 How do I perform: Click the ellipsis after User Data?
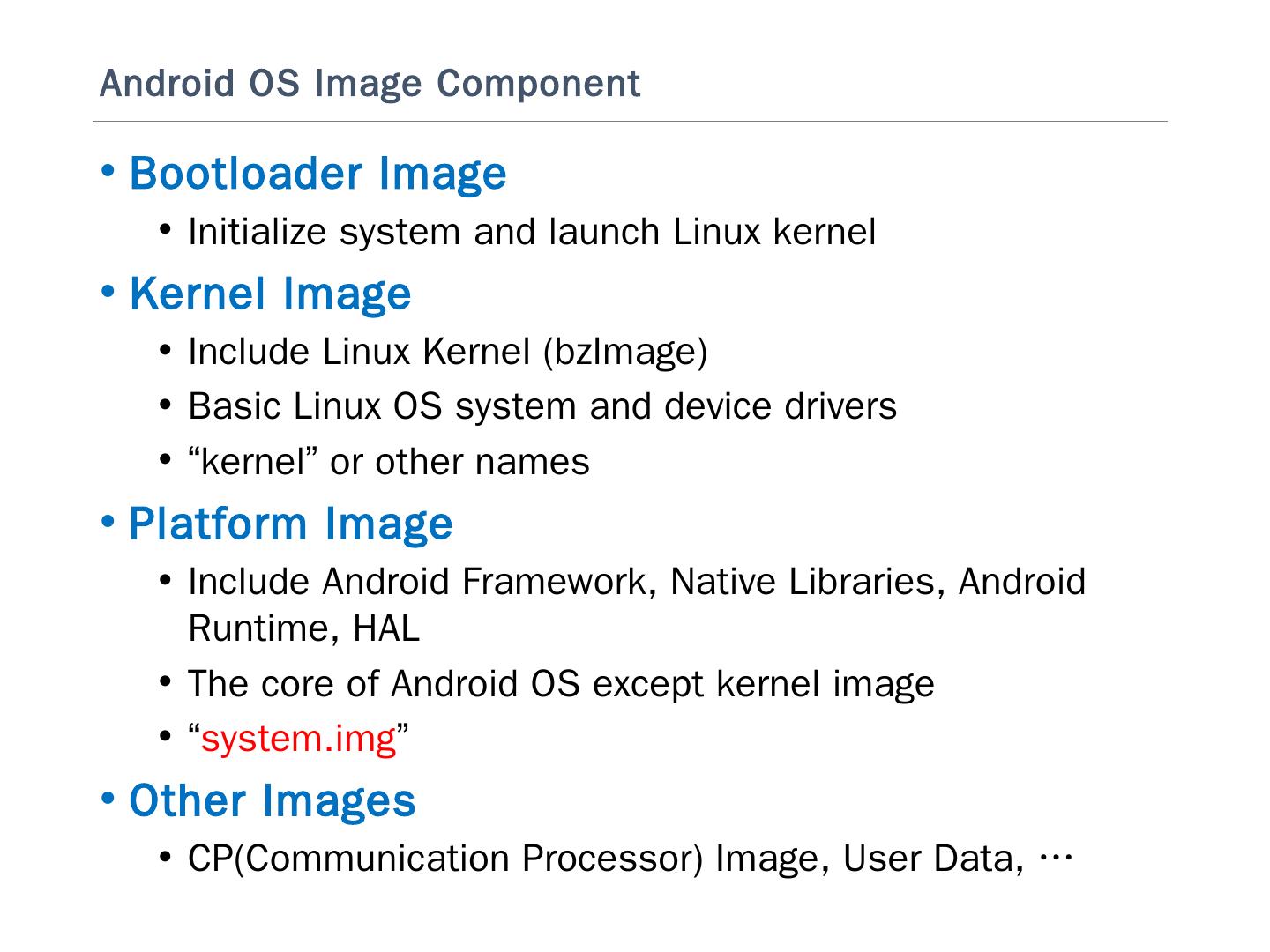tap(1055, 858)
